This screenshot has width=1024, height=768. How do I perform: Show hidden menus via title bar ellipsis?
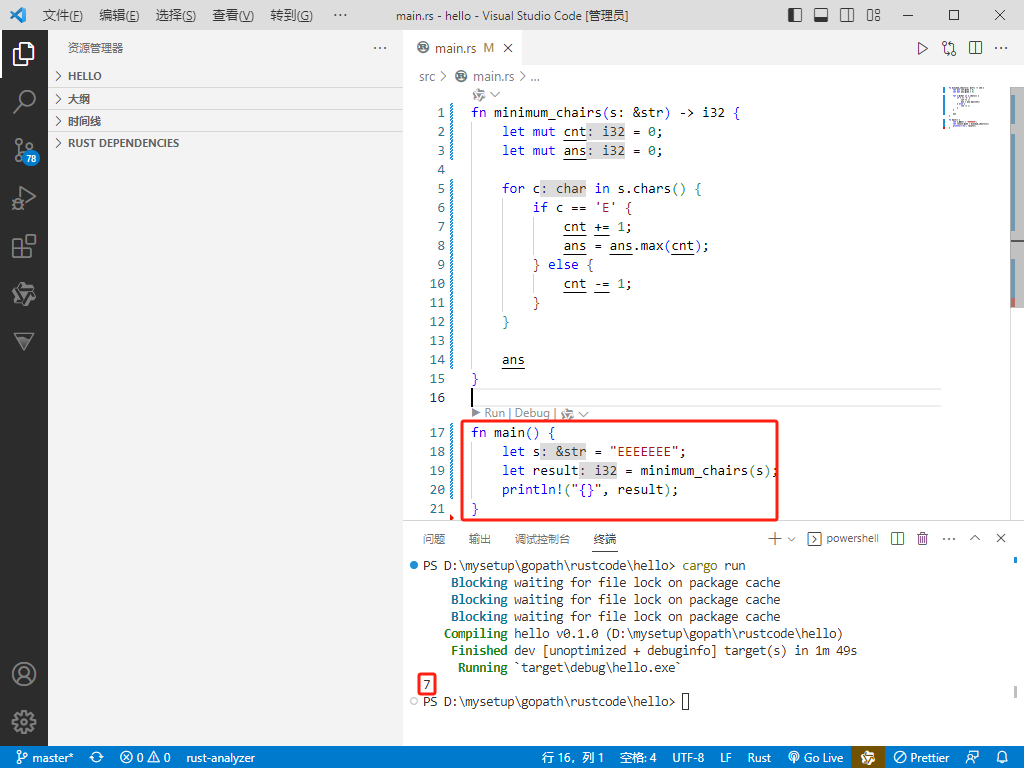point(340,14)
